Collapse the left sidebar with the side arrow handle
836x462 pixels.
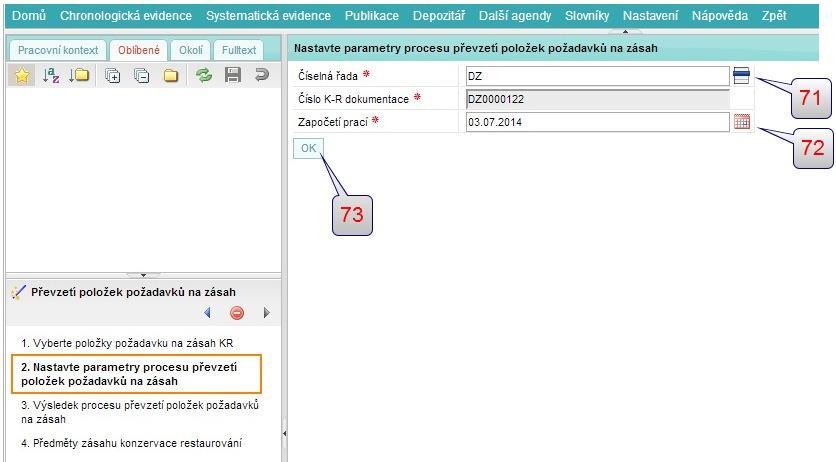coord(284,433)
